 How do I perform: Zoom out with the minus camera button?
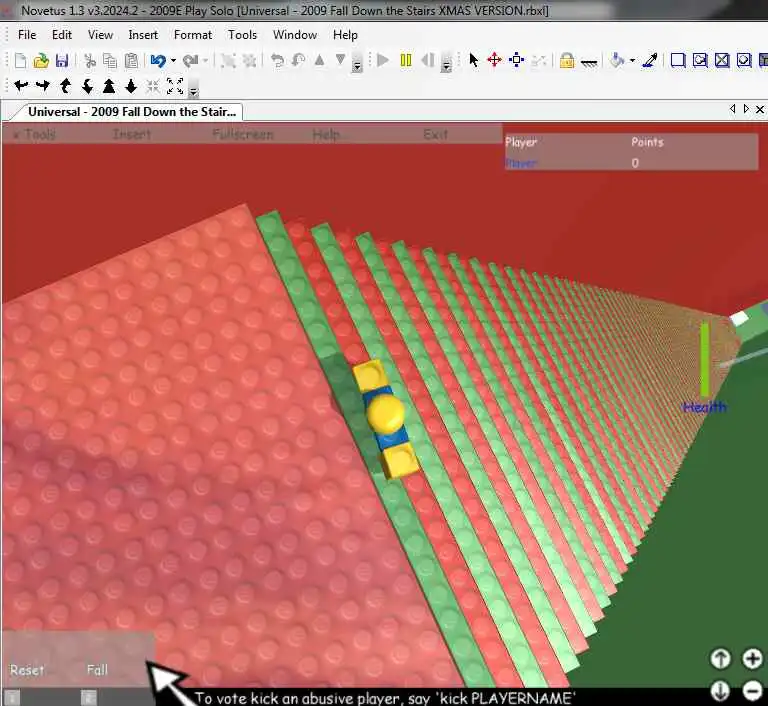(753, 690)
